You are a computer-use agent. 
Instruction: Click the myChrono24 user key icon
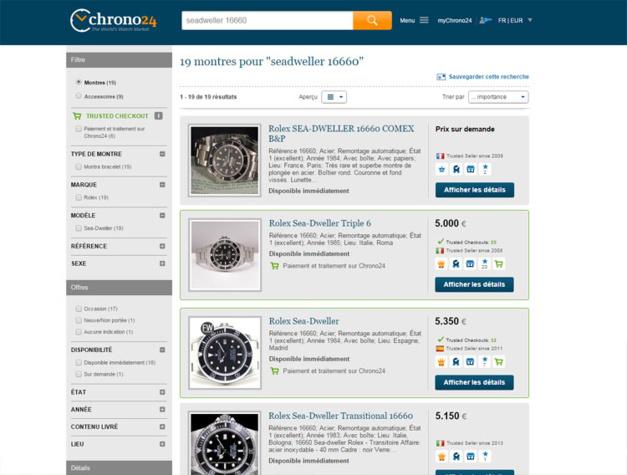(x=485, y=20)
